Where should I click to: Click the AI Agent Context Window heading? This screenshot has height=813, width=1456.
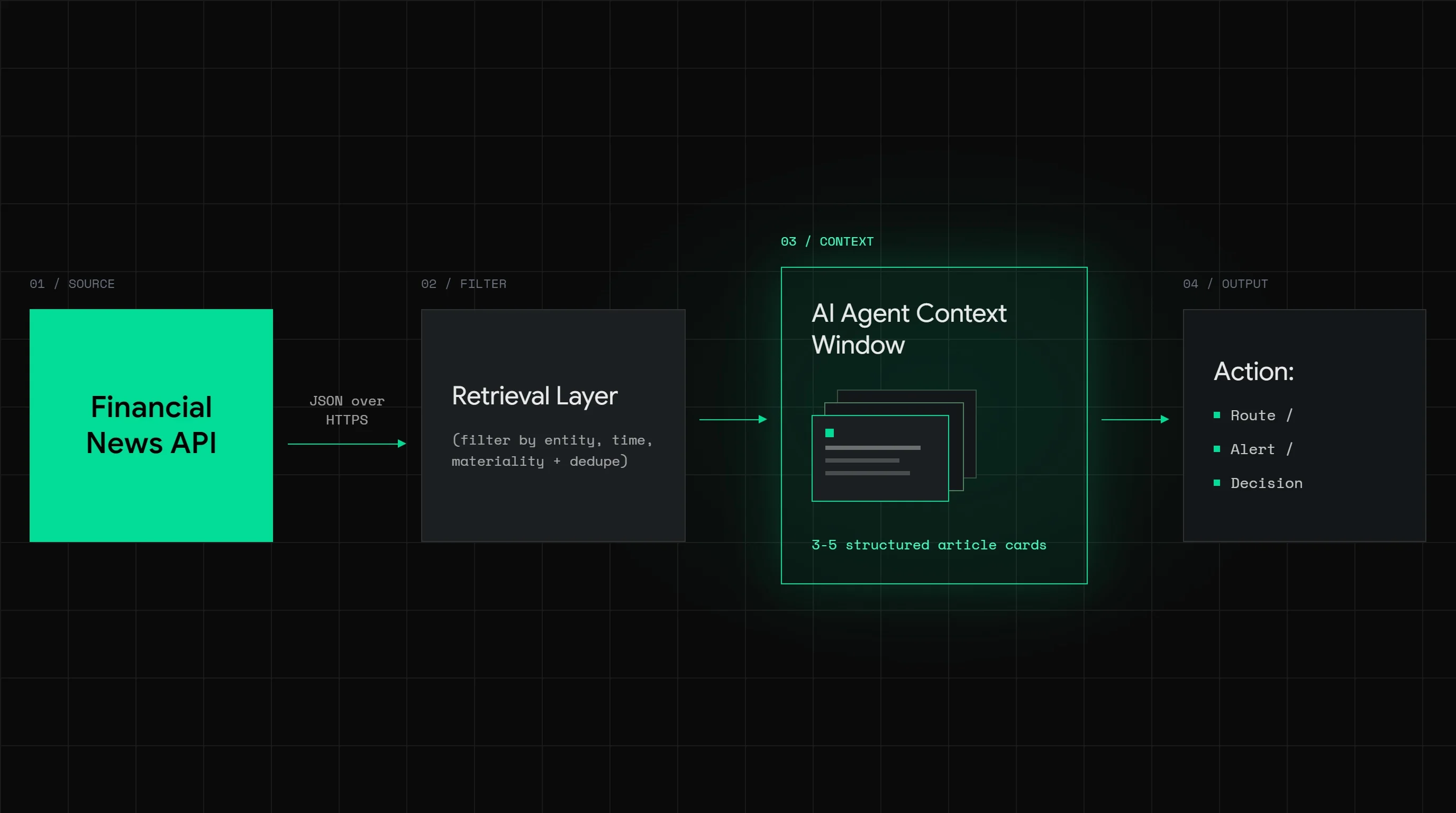[x=908, y=329]
